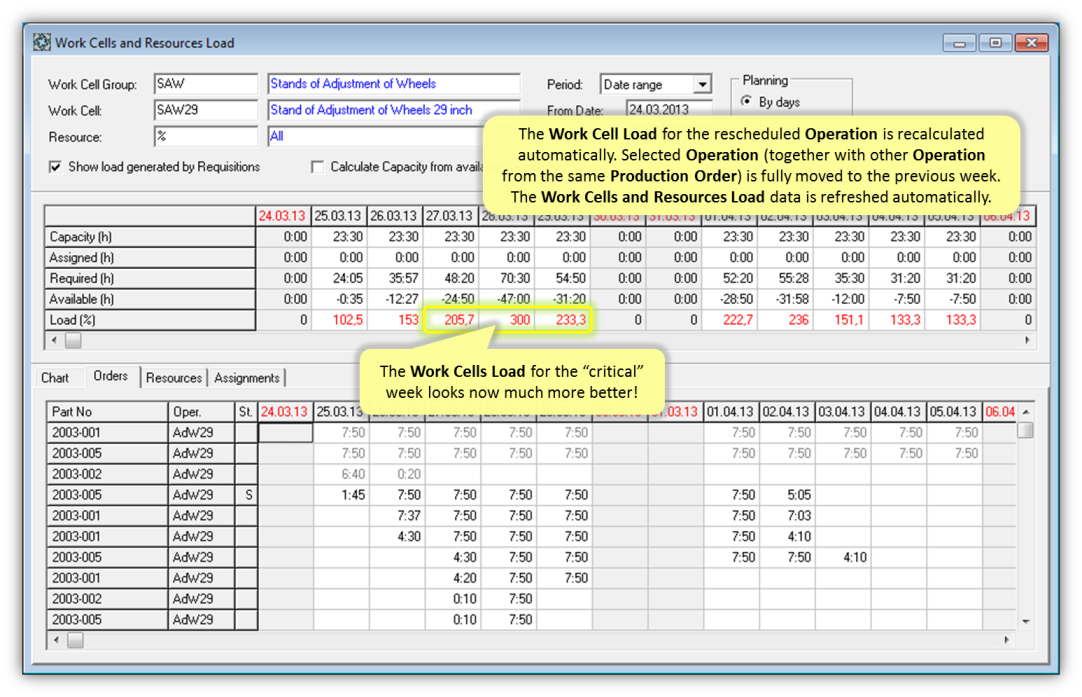Click the Resource field containing %
This screenshot has width=1082, height=697.
(206, 136)
